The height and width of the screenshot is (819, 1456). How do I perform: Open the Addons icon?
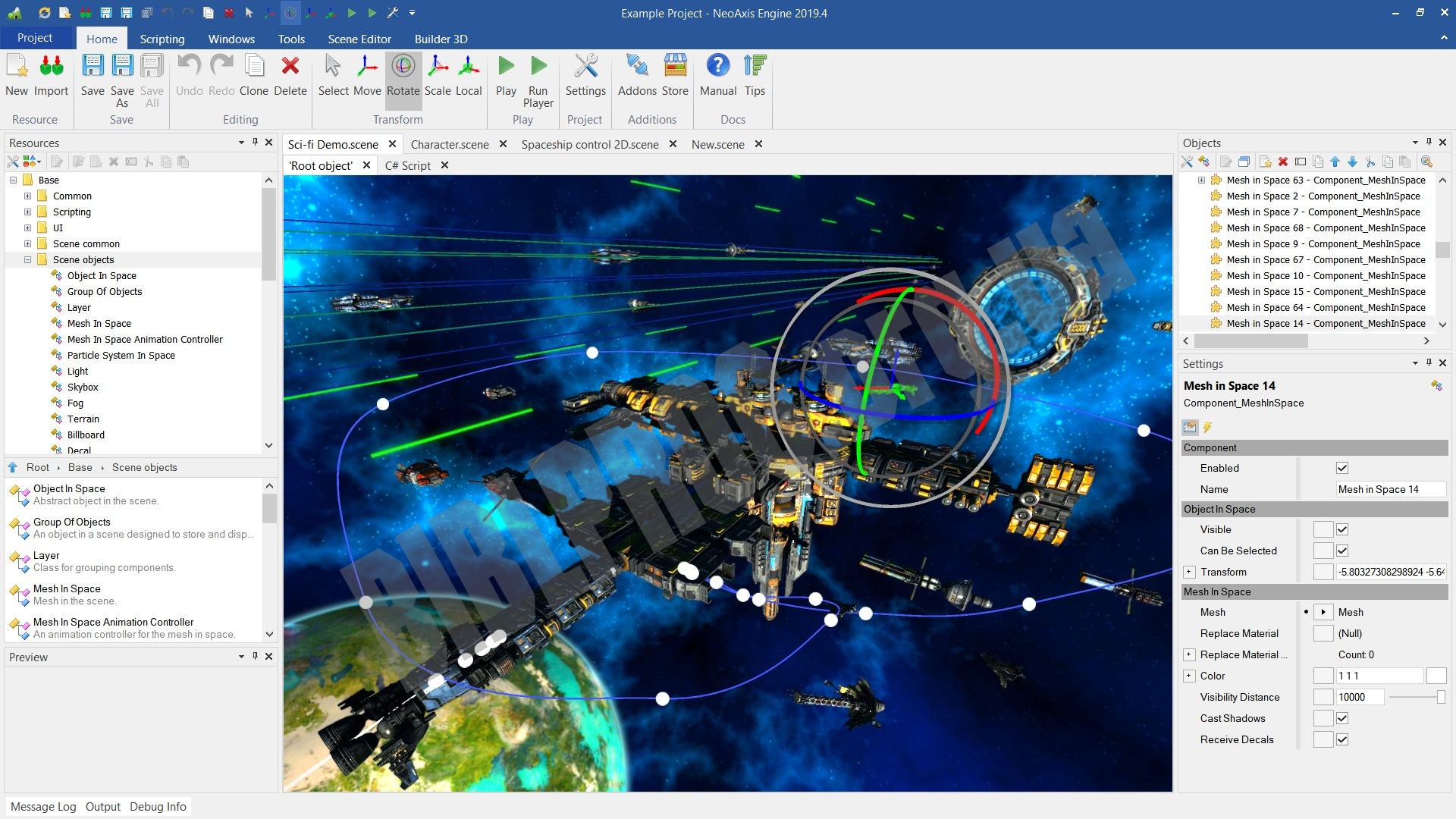tap(637, 66)
